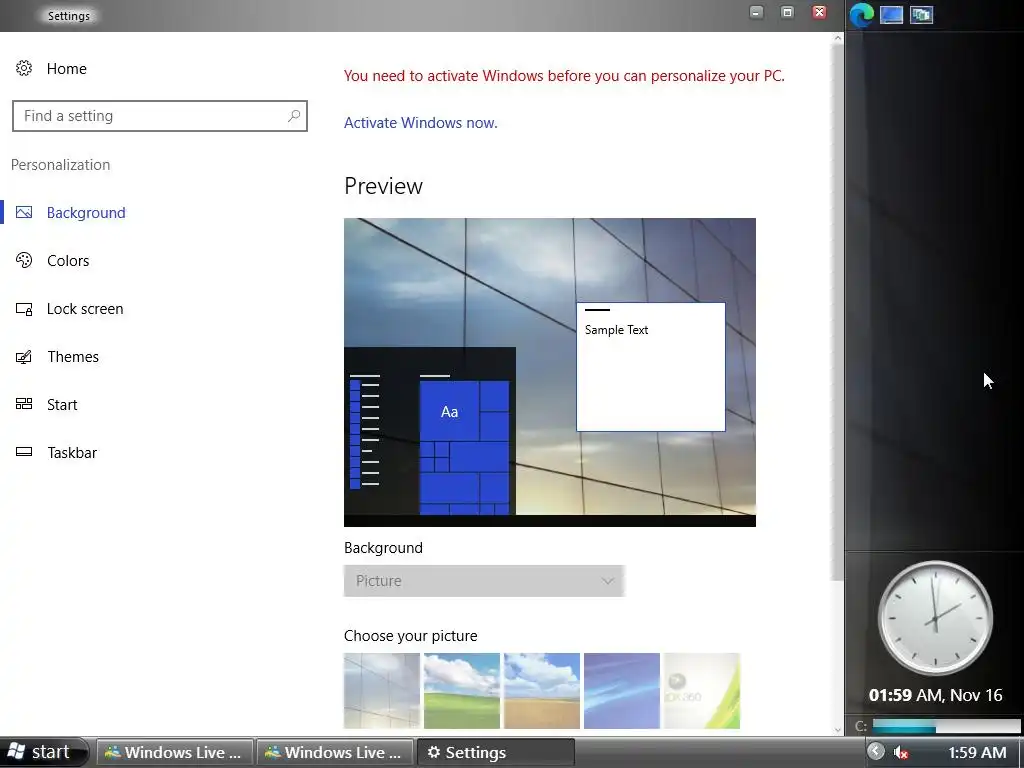Viewport: 1024px width, 768px height.
Task: Switch to second Windows Live taskbar item
Action: pos(335,752)
